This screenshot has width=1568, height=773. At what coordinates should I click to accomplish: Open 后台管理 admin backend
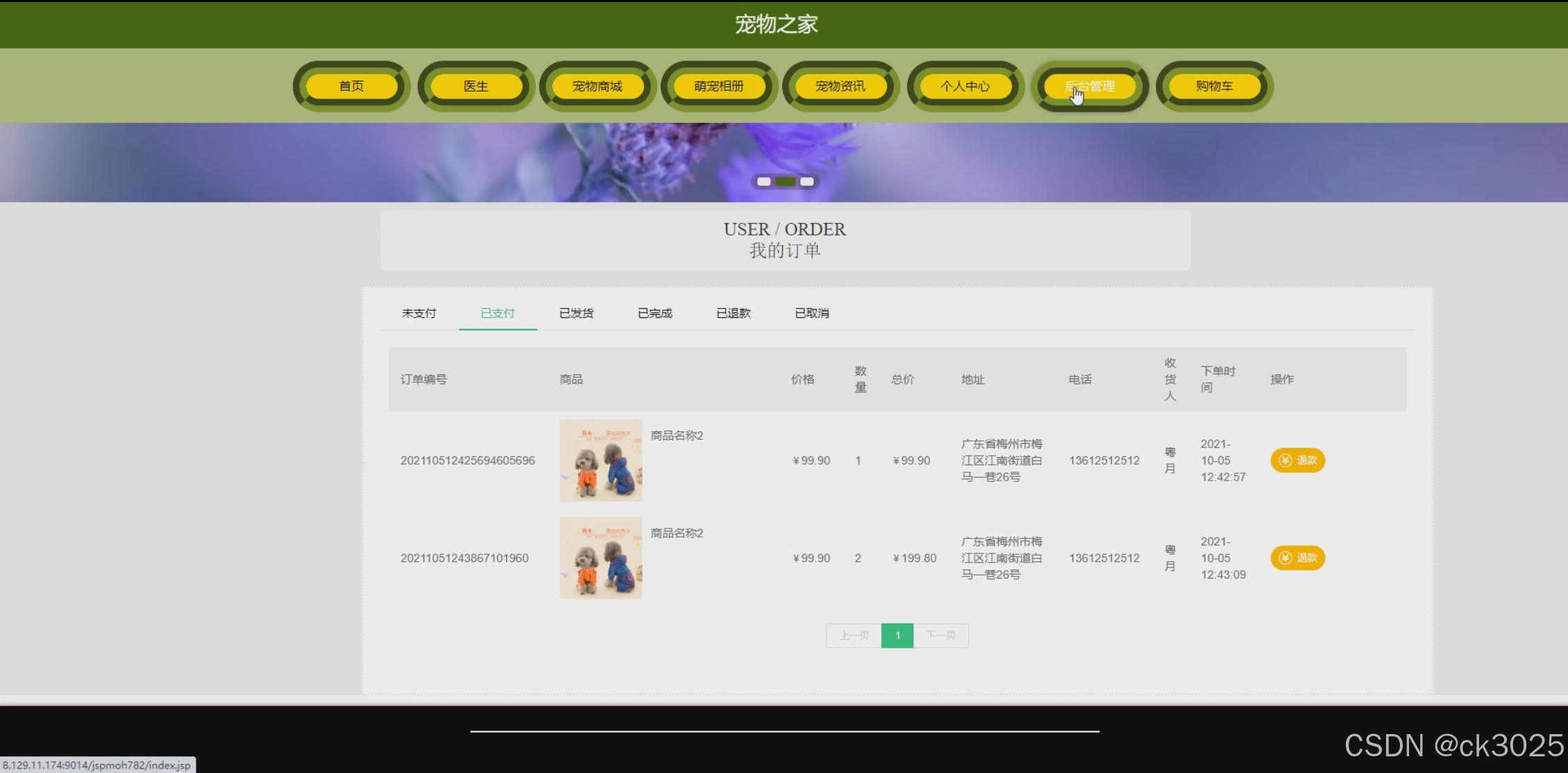(1090, 86)
